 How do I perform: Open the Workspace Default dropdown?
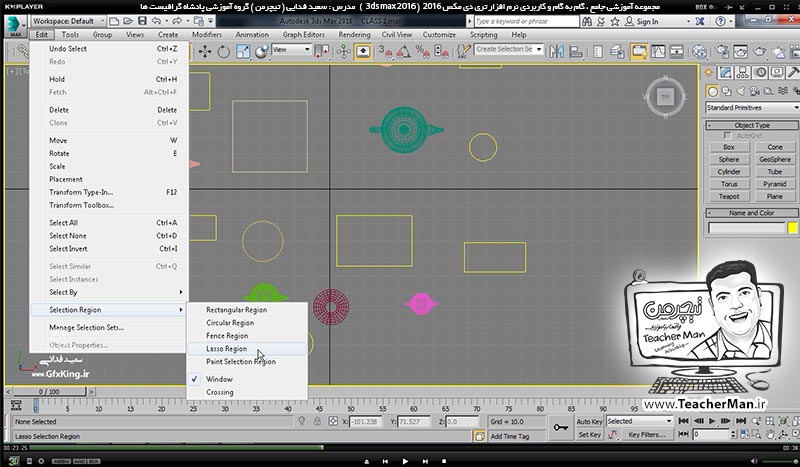68,21
